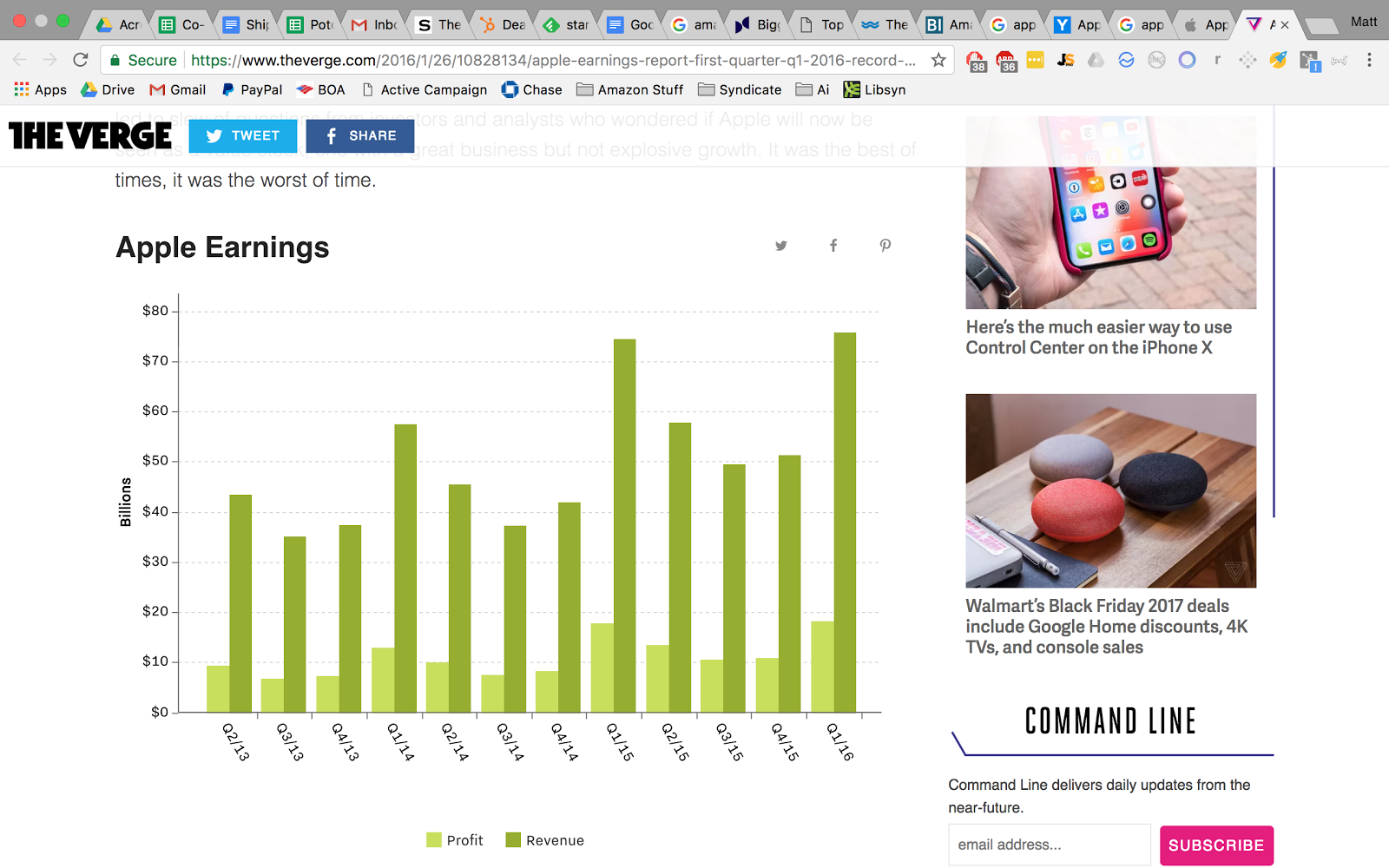This screenshot has width=1389, height=868.
Task: Open the Drive bookmark
Action: (x=108, y=89)
